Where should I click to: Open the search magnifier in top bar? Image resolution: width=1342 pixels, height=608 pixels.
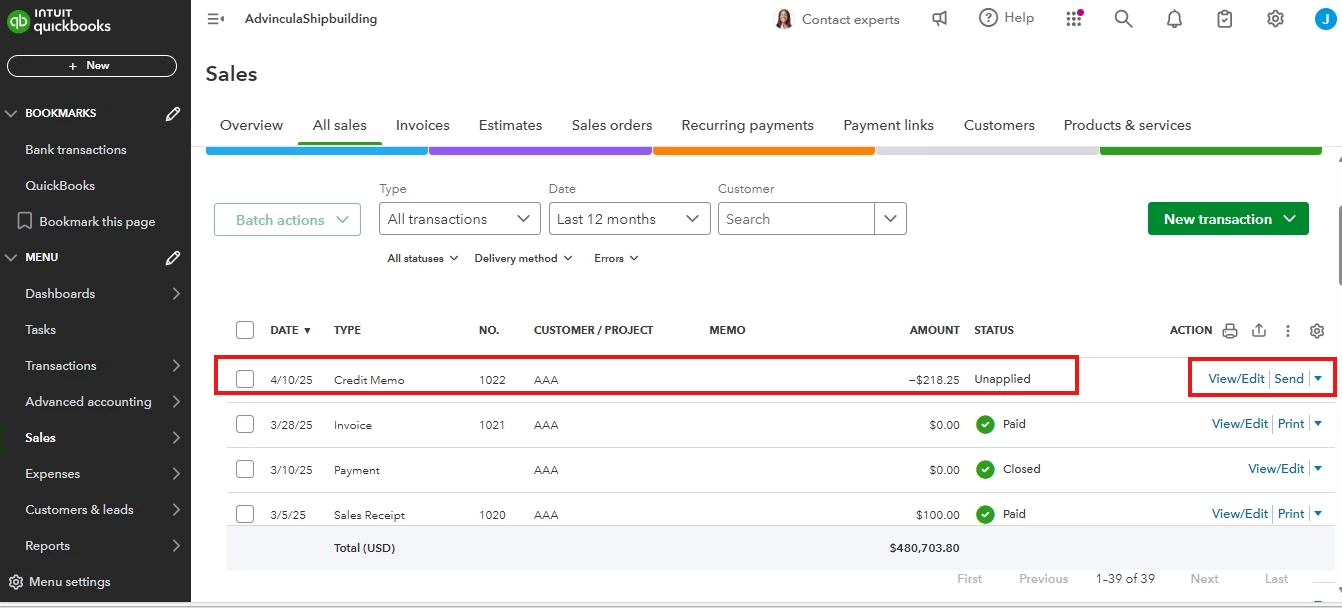click(1123, 19)
